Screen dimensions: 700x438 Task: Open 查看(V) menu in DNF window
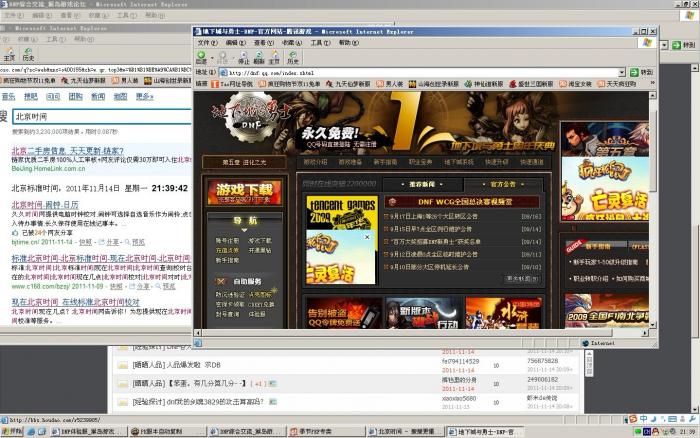pyautogui.click(x=263, y=43)
